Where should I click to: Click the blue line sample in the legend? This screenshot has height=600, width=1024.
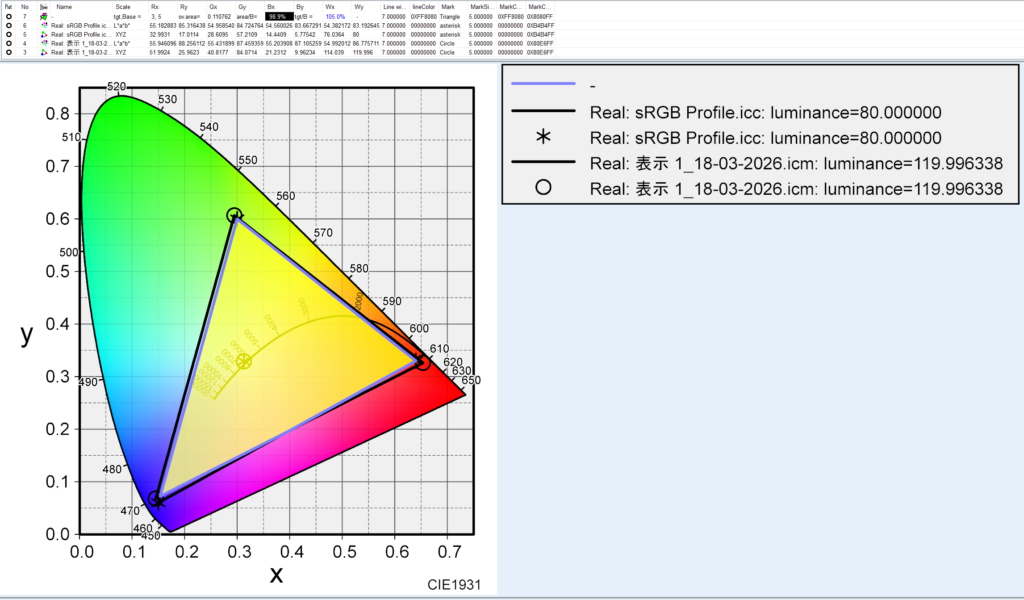[x=543, y=84]
